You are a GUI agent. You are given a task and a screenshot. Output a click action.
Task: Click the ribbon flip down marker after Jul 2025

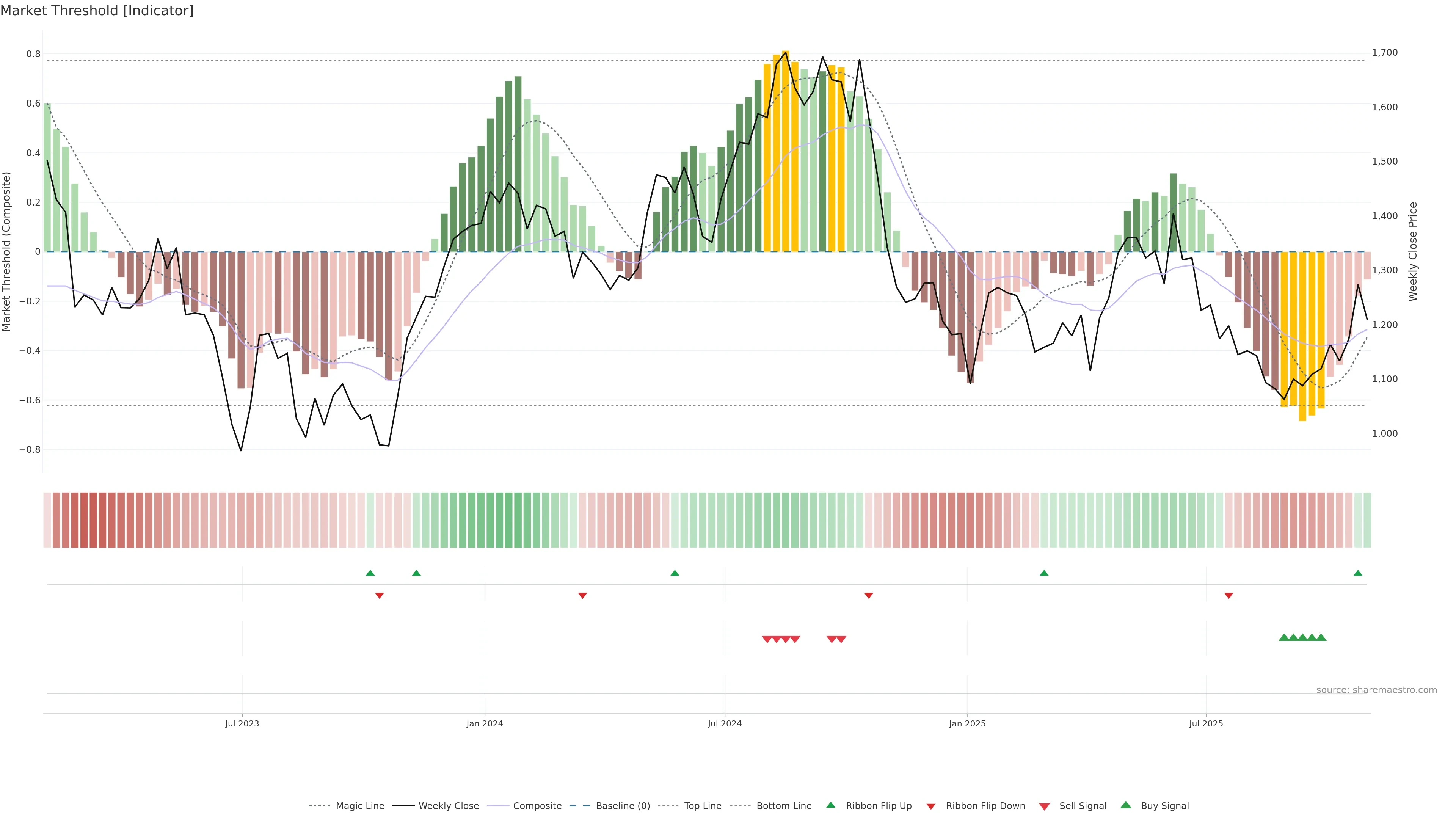pyautogui.click(x=1229, y=596)
